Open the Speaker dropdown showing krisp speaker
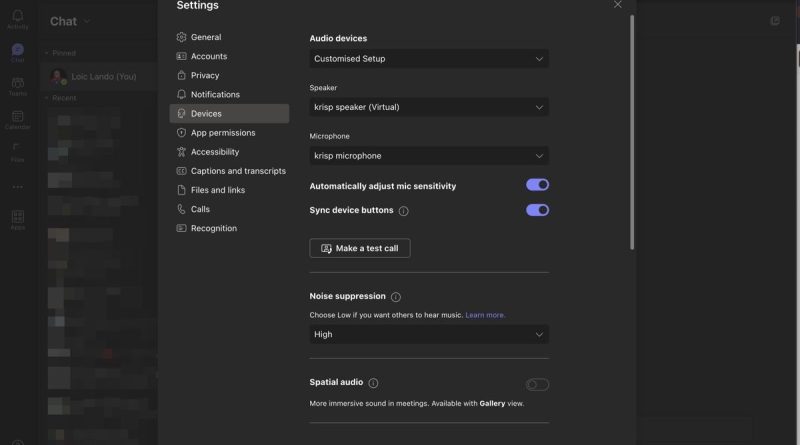 click(x=429, y=107)
